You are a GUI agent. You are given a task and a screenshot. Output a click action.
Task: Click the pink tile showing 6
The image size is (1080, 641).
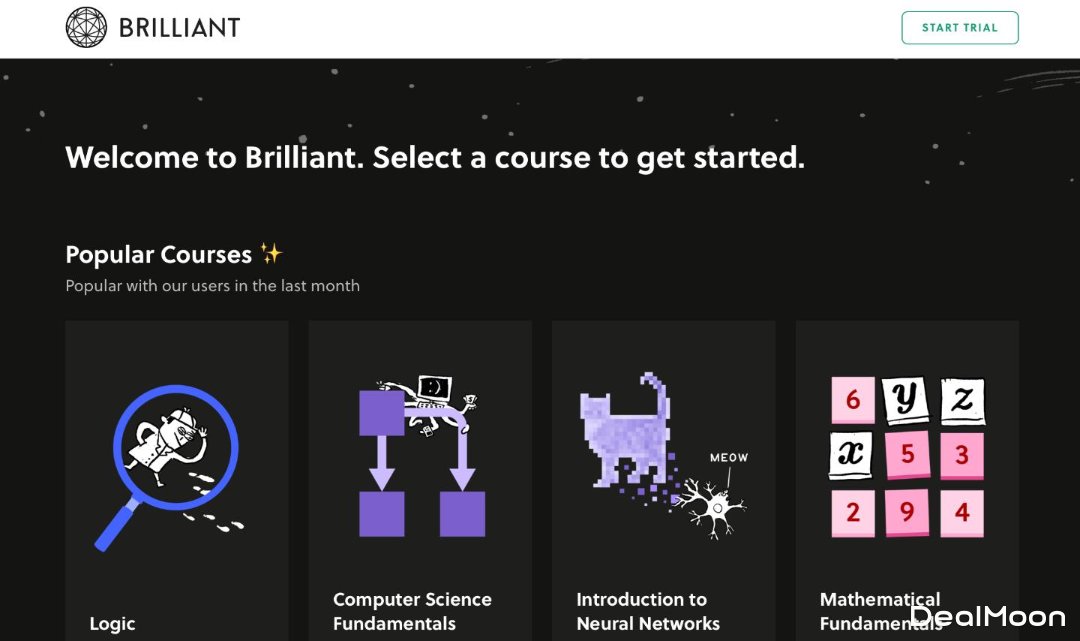coord(853,400)
